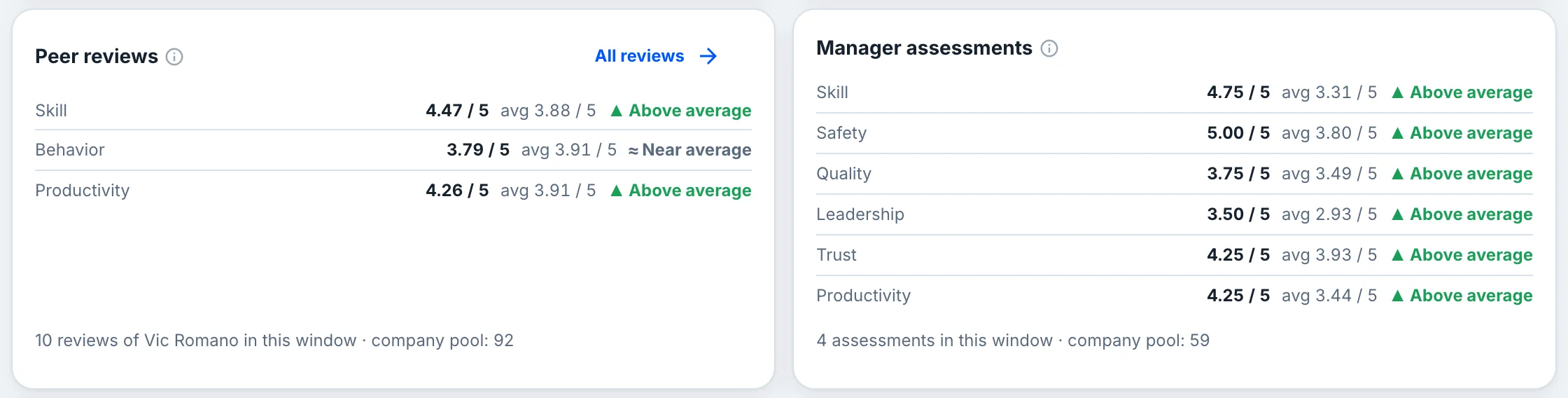
Task: Click the 3.50 / 5 Leadership score
Action: [1238, 214]
